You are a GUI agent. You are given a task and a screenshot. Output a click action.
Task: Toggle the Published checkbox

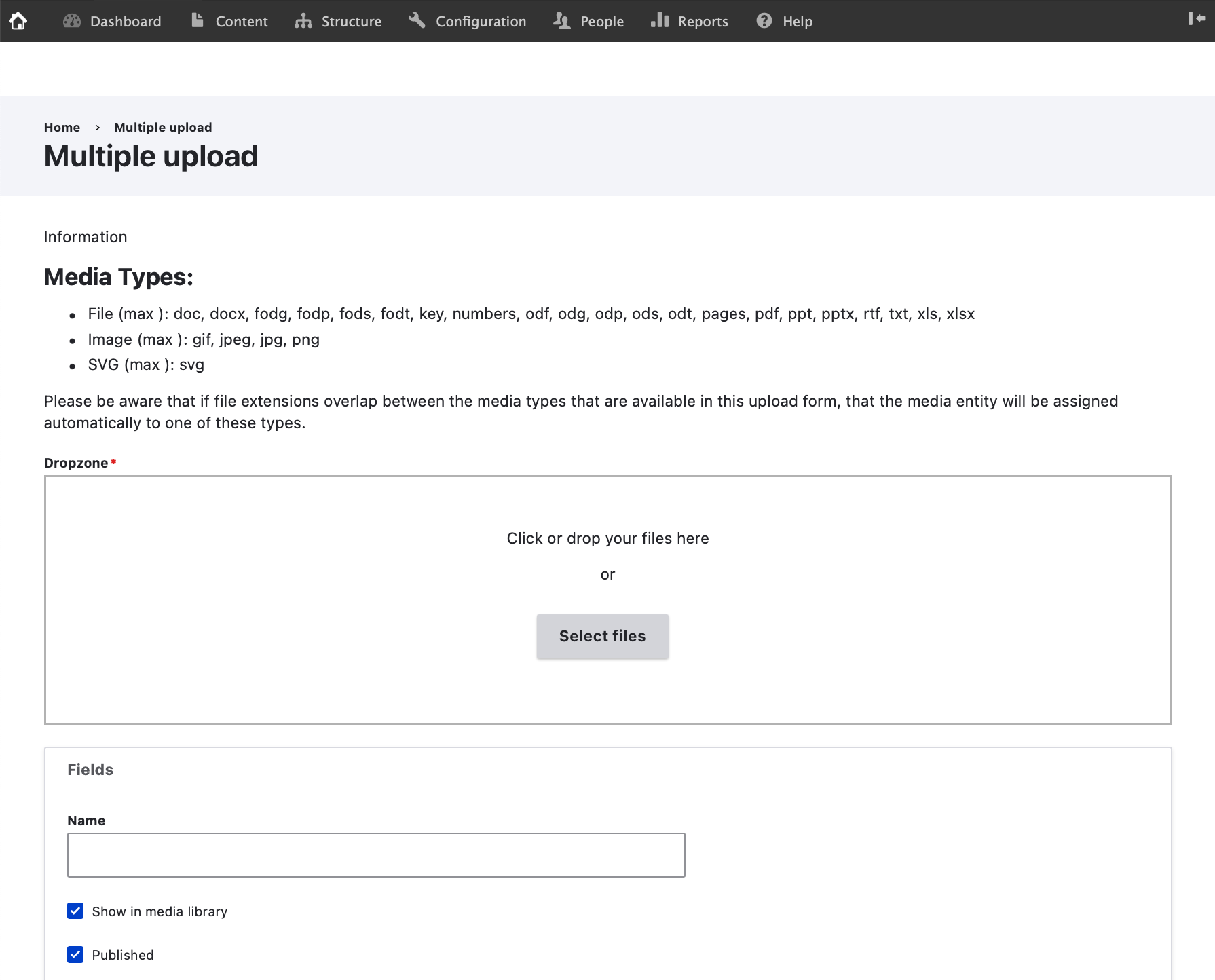[75, 954]
